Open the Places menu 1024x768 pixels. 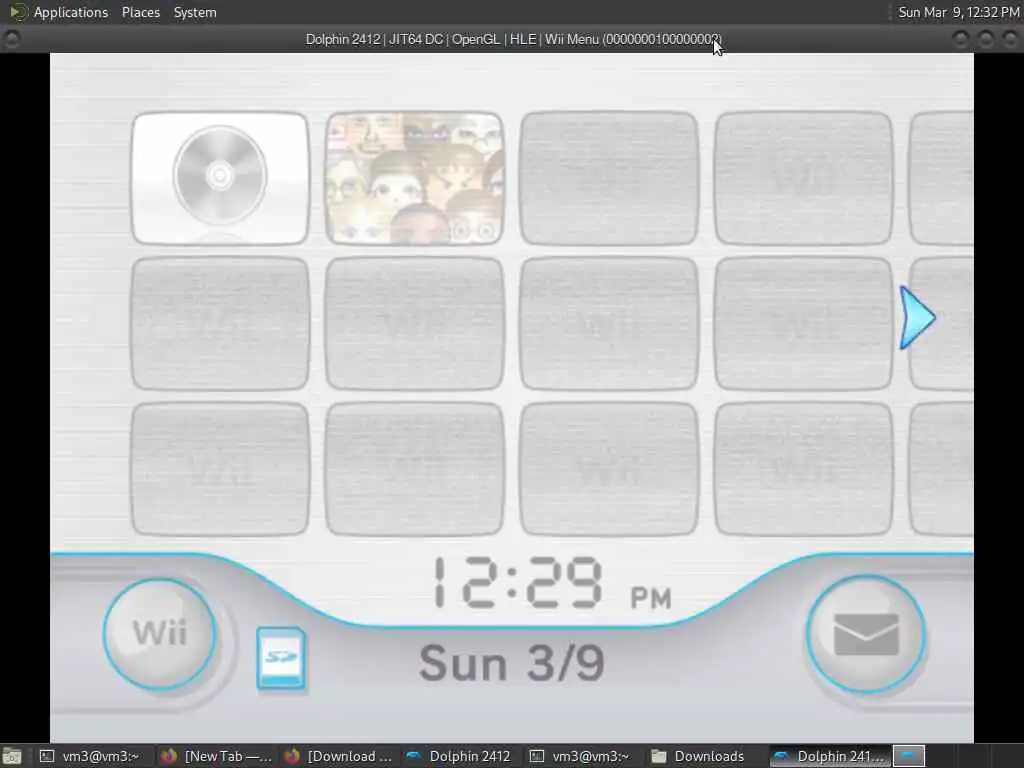140,12
